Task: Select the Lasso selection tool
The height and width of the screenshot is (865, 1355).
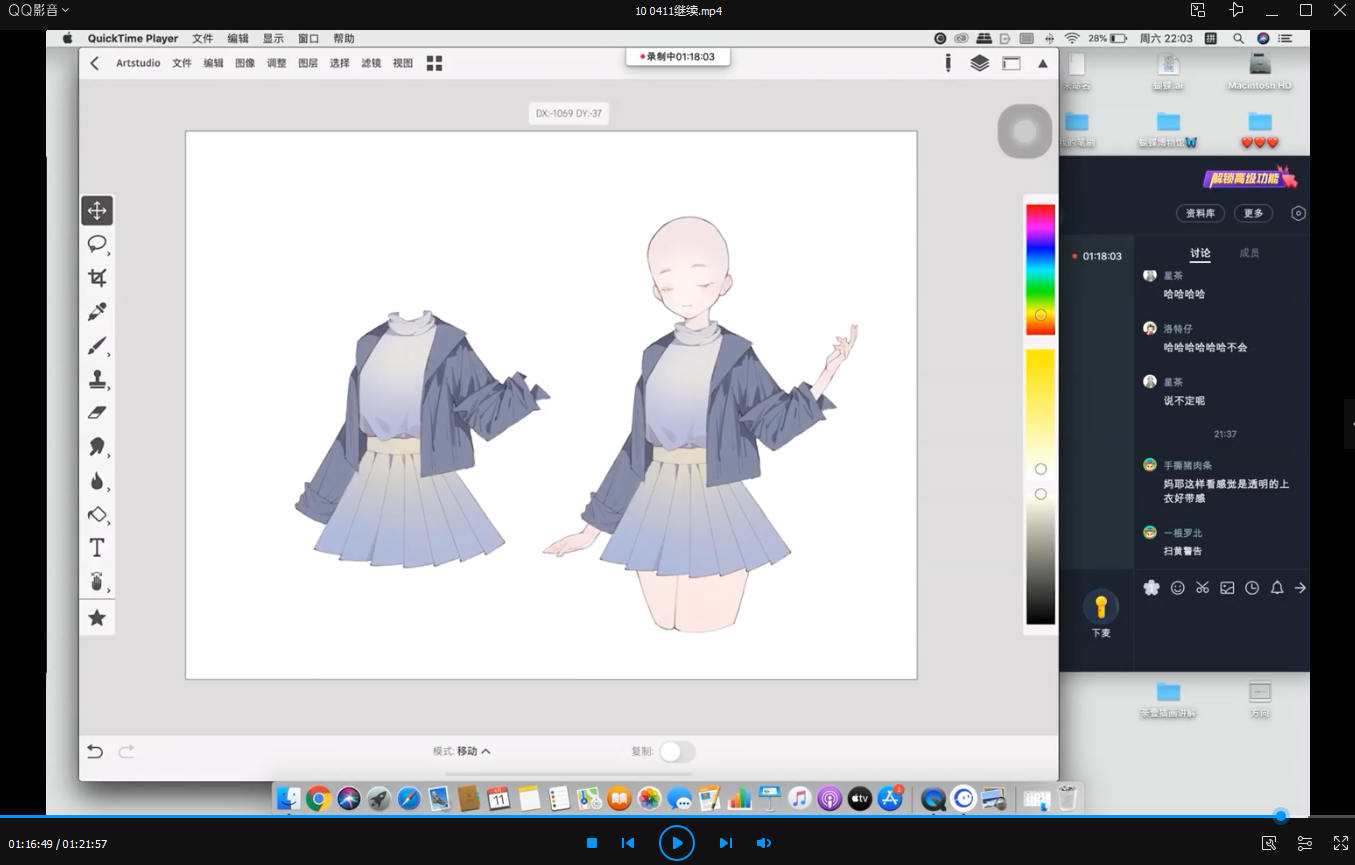Action: click(x=97, y=244)
